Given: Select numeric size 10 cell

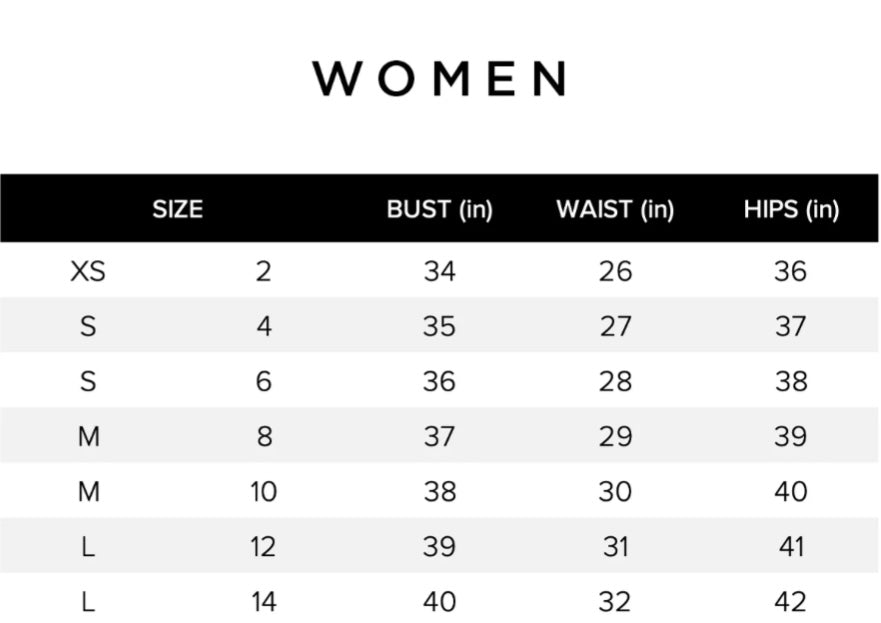Looking at the screenshot, I should 263,491.
